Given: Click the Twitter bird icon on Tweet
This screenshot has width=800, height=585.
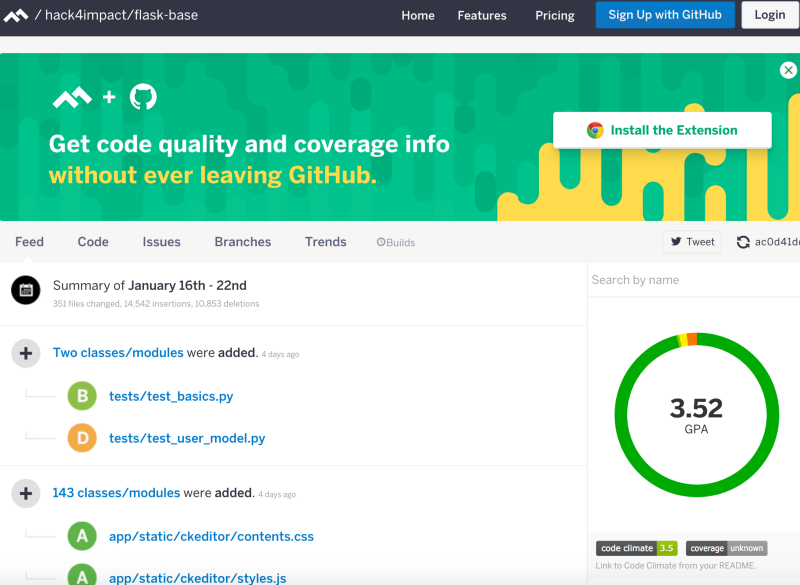Looking at the screenshot, I should click(679, 241).
